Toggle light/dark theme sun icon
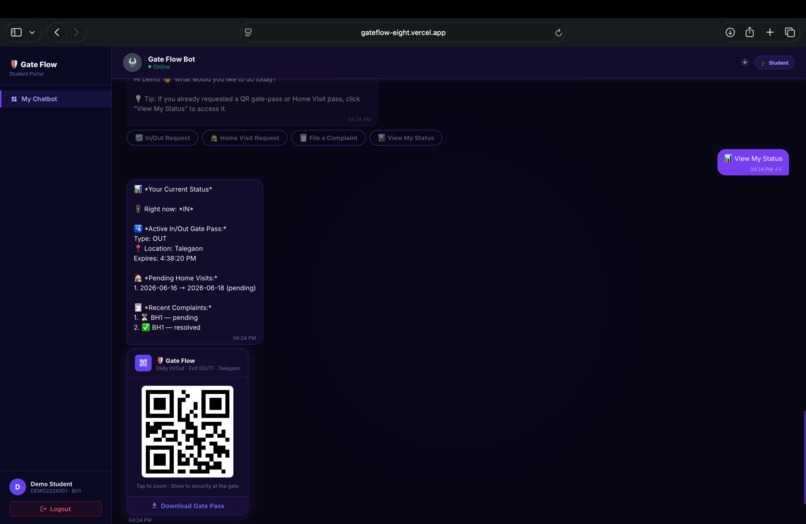Screen dimensions: 806x524 point(744,63)
